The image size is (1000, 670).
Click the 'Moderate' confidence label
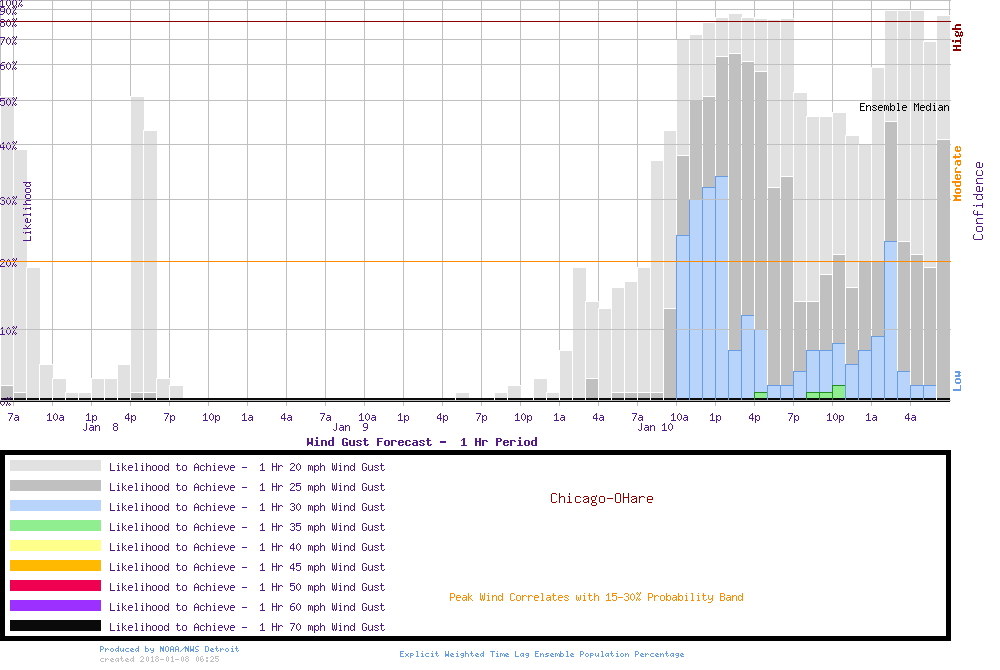958,174
